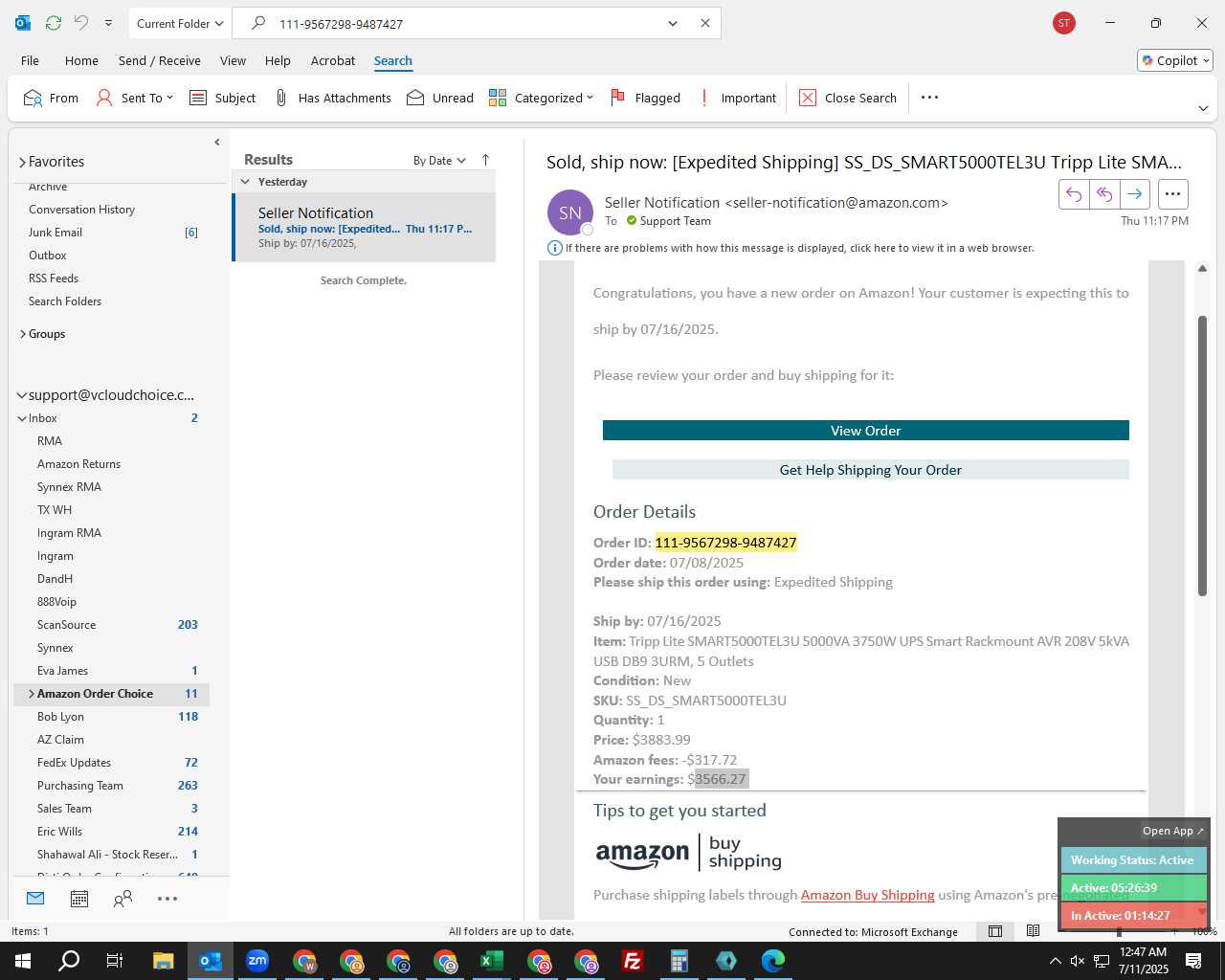Open the Help tab
Image resolution: width=1225 pixels, height=980 pixels.
click(x=278, y=60)
